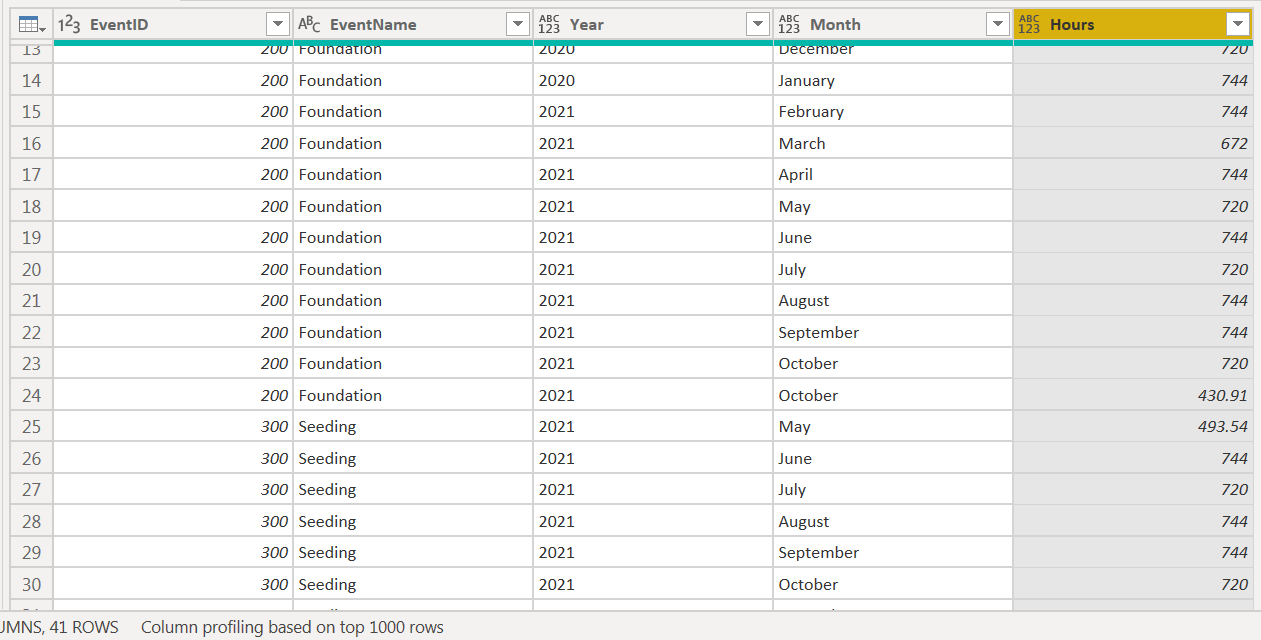Click the Hours value 430.91
Viewport: 1261px width, 640px height.
coord(1133,395)
